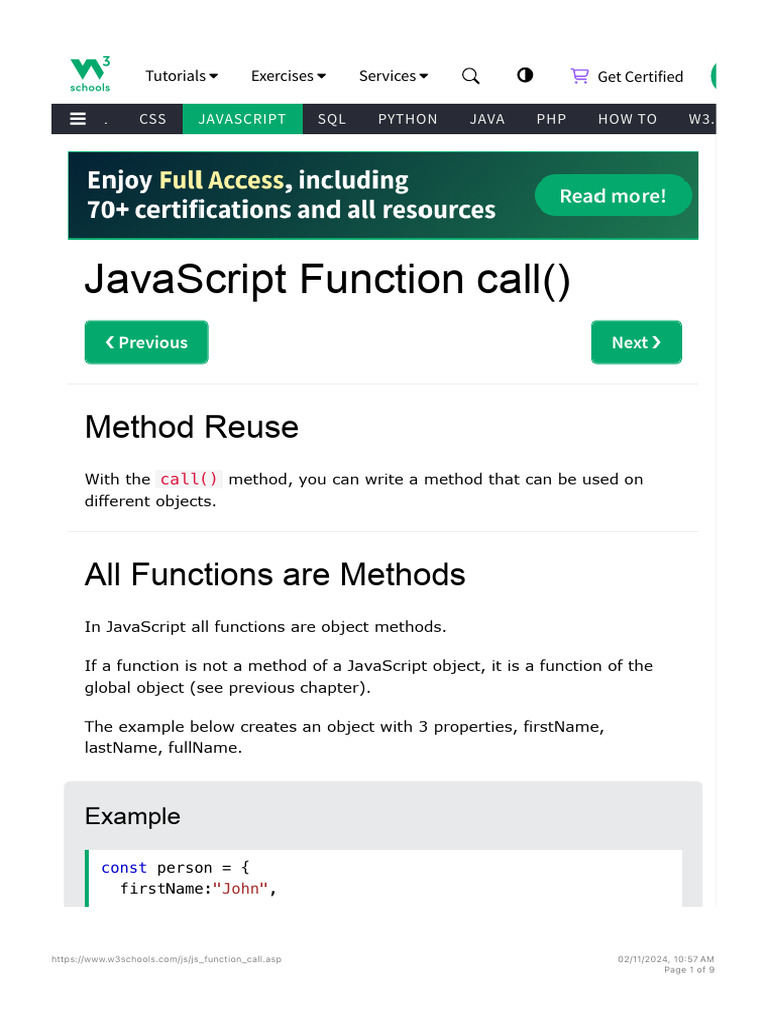Toggle dark mode contrast icon
This screenshot has width=768, height=1024.
pyautogui.click(x=525, y=75)
